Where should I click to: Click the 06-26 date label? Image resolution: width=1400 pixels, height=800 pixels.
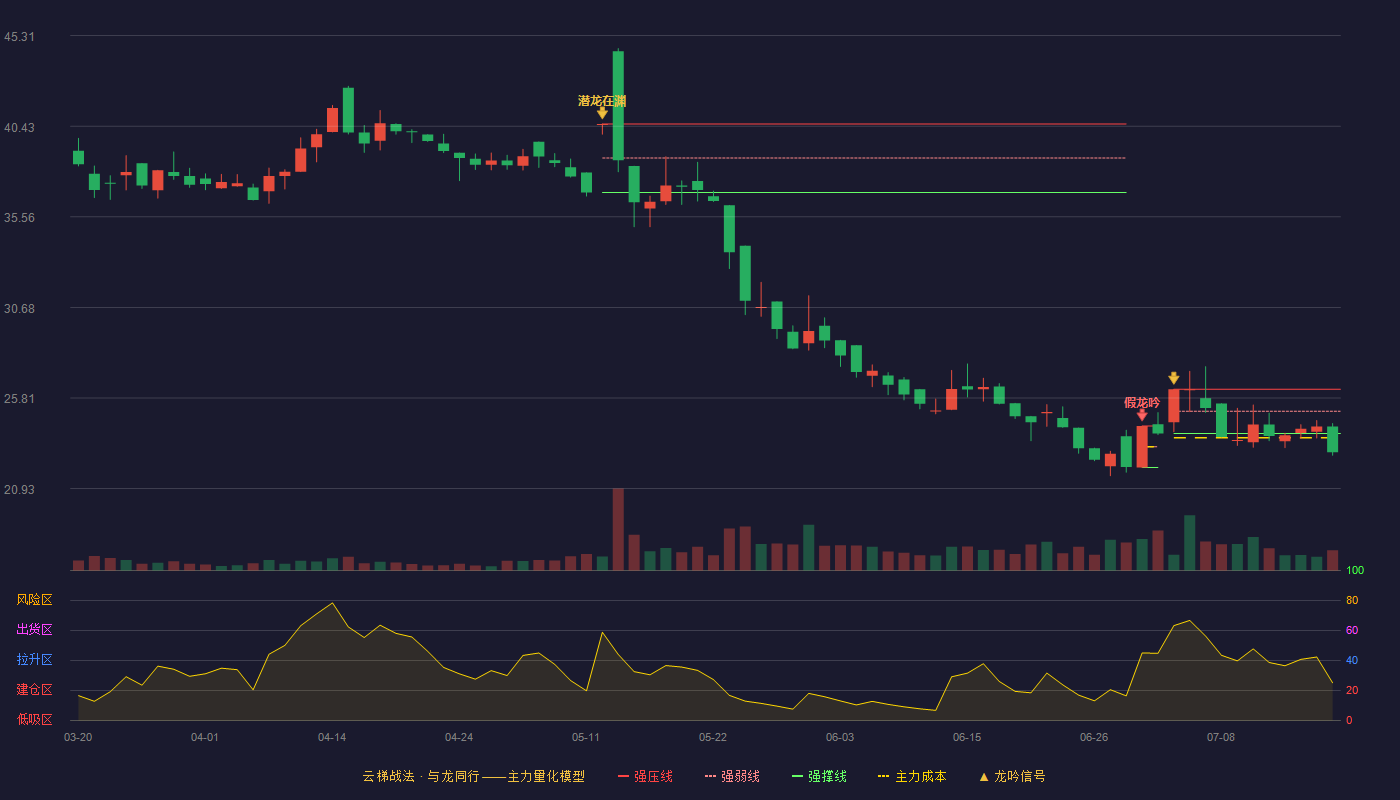[x=1094, y=737]
